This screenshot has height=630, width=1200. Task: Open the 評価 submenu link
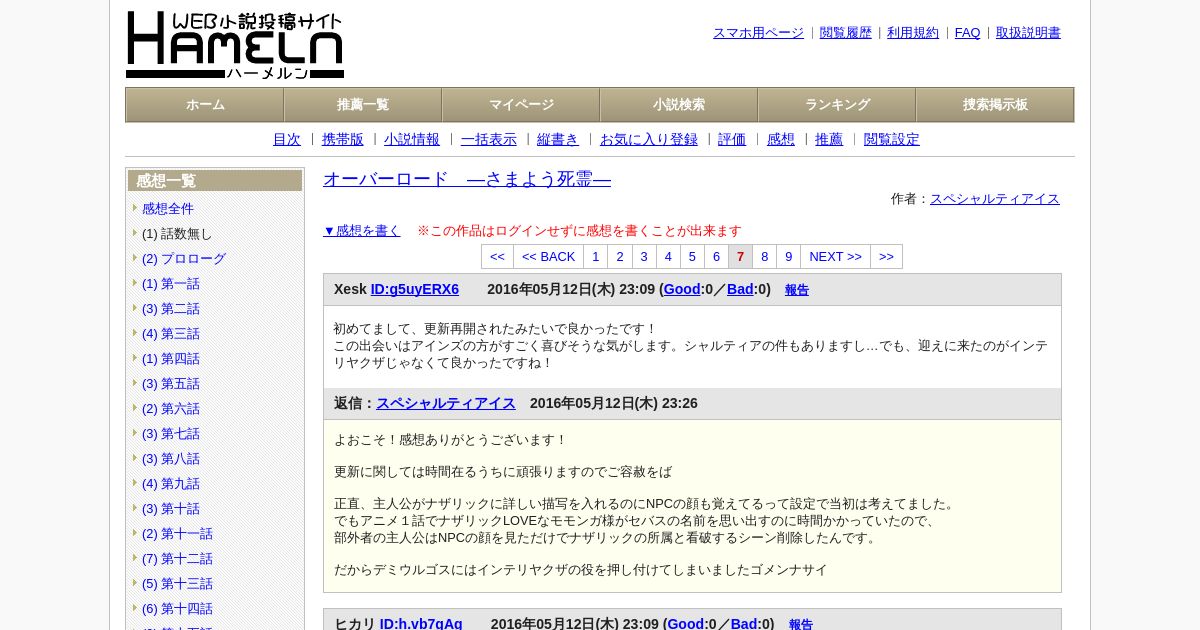[732, 140]
